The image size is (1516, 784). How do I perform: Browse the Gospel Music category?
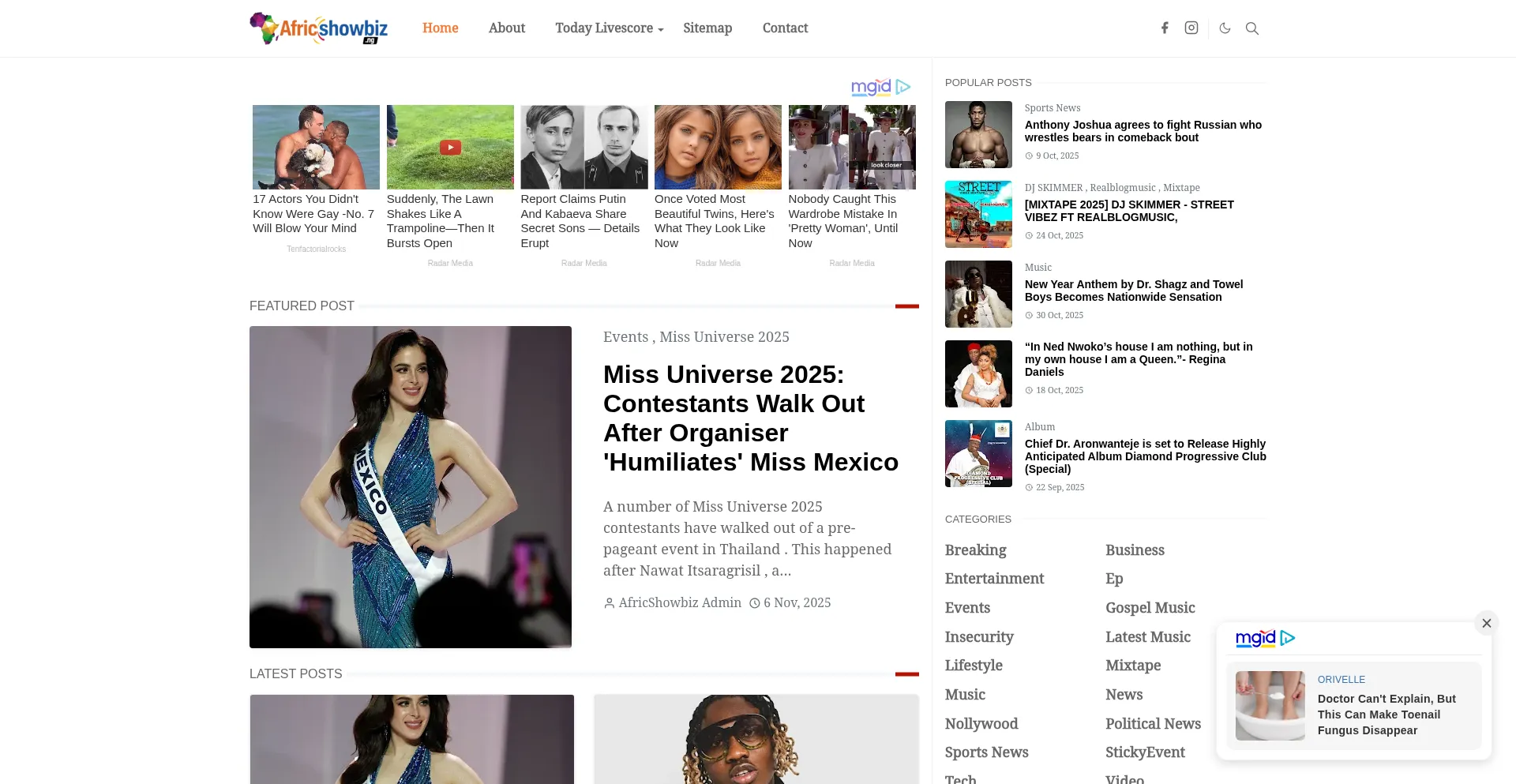pyautogui.click(x=1150, y=608)
